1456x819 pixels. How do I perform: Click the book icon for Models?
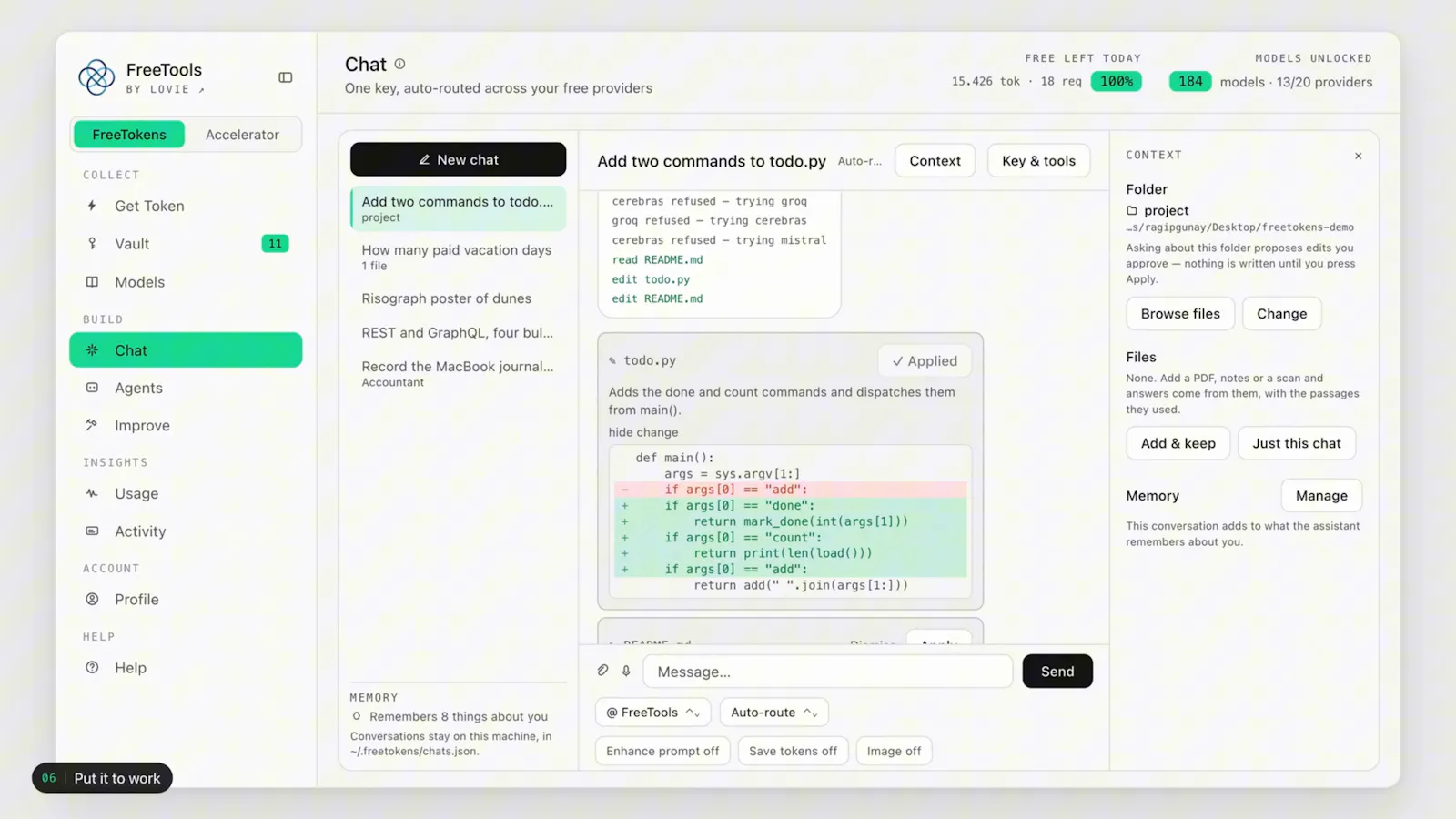point(92,282)
